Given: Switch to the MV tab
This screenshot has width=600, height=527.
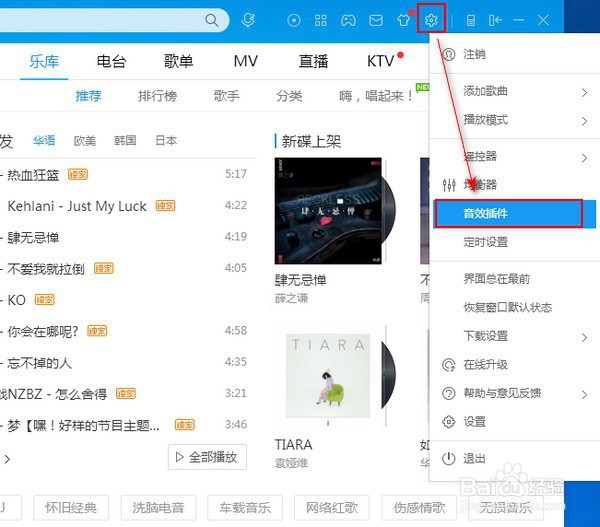Looking at the screenshot, I should (x=246, y=61).
